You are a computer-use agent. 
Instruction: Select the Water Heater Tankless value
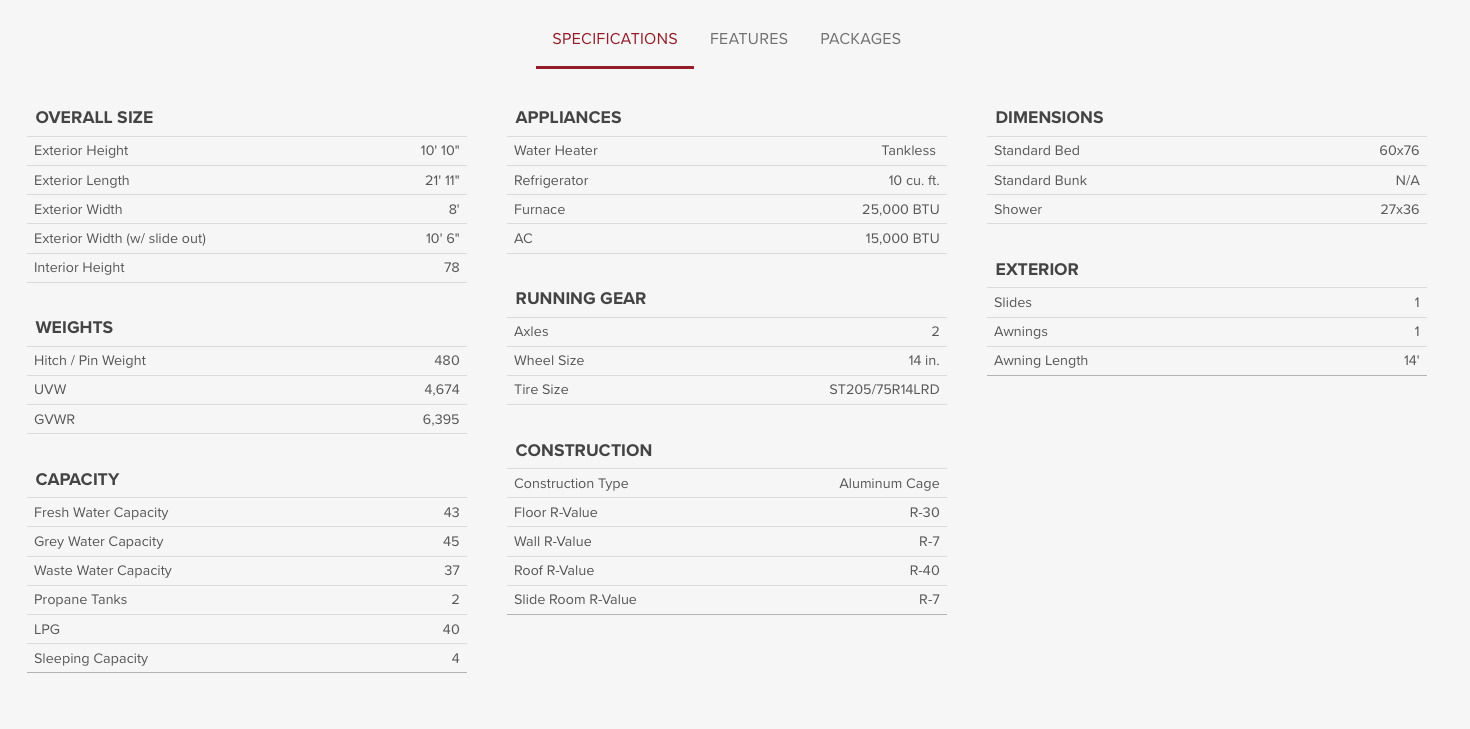click(x=909, y=151)
